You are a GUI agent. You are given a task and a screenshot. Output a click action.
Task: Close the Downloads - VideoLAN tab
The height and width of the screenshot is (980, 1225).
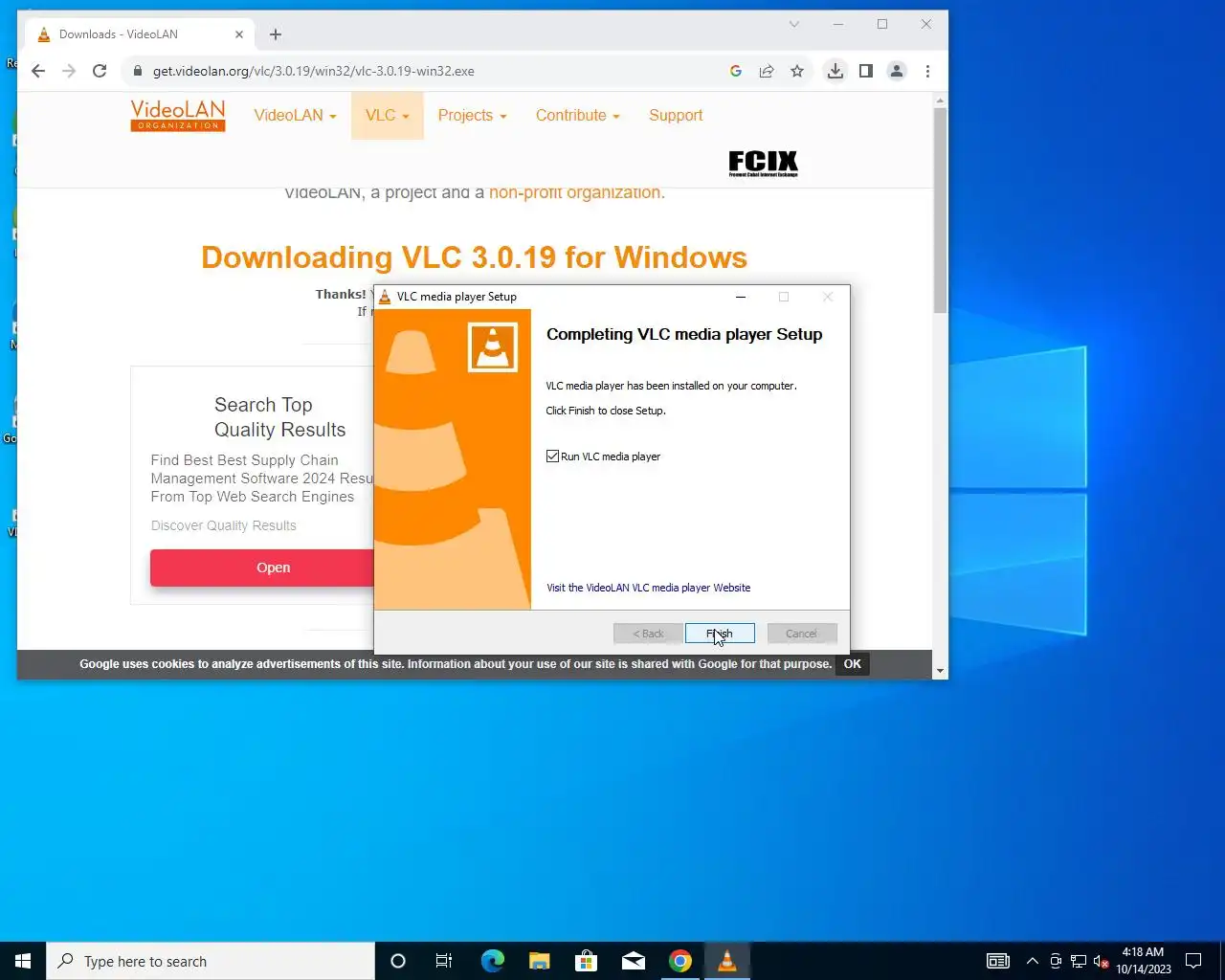click(239, 34)
